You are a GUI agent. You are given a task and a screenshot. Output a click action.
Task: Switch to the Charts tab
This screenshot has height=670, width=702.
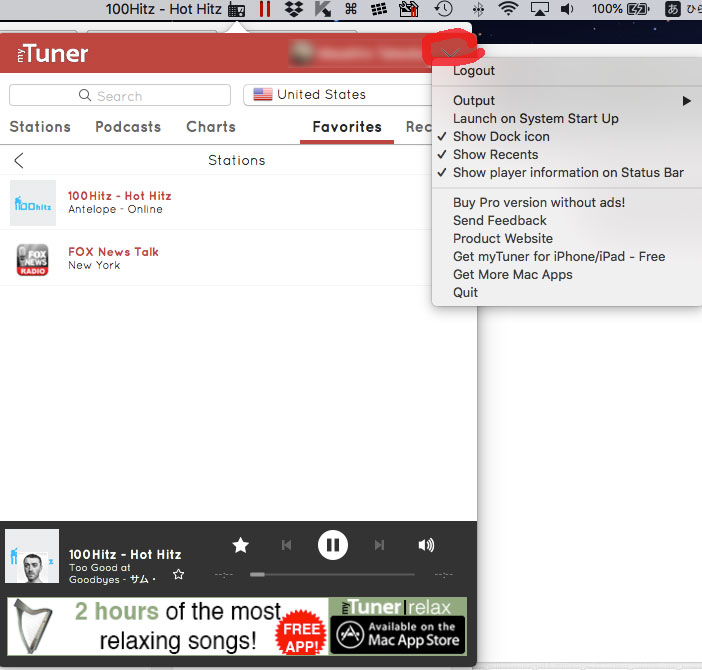(x=211, y=127)
